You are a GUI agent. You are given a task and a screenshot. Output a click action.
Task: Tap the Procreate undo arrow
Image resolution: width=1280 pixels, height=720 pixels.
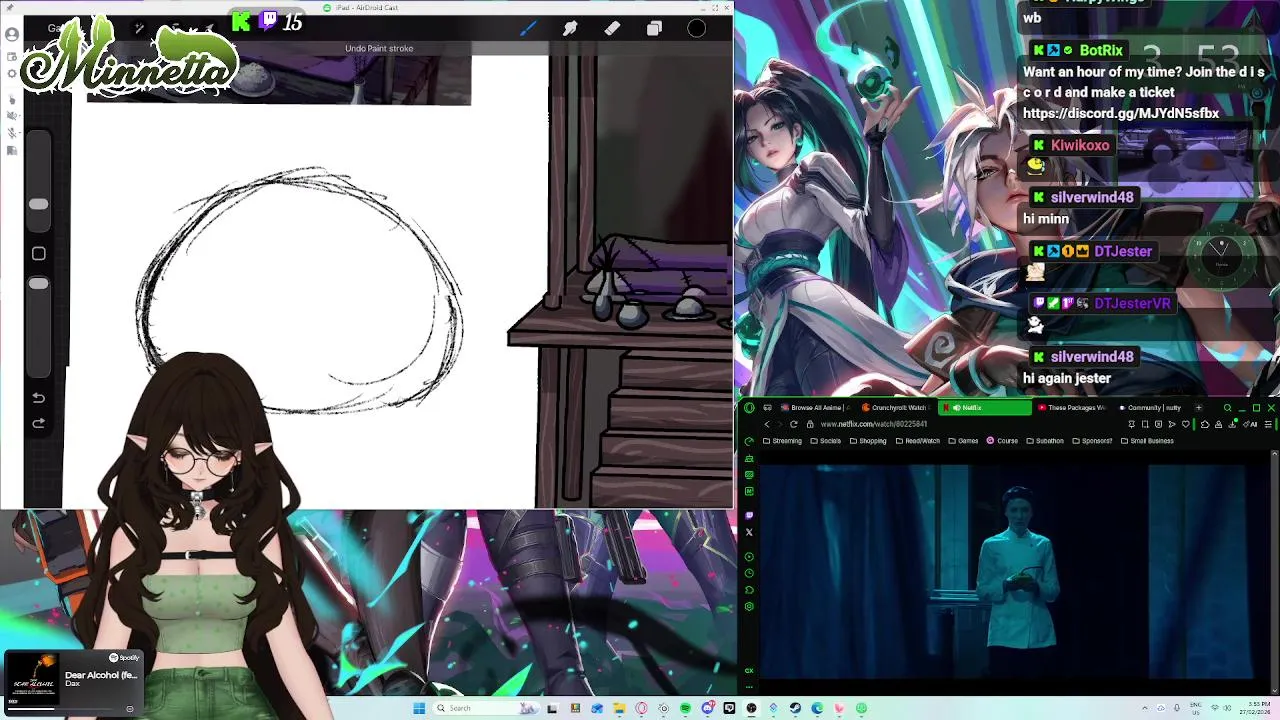[x=38, y=398]
